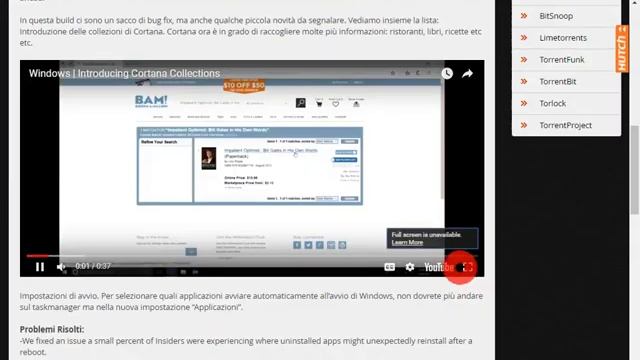The width and height of the screenshot is (640, 360).
Task: Open the TorrentBit sidebar link
Action: (558, 82)
